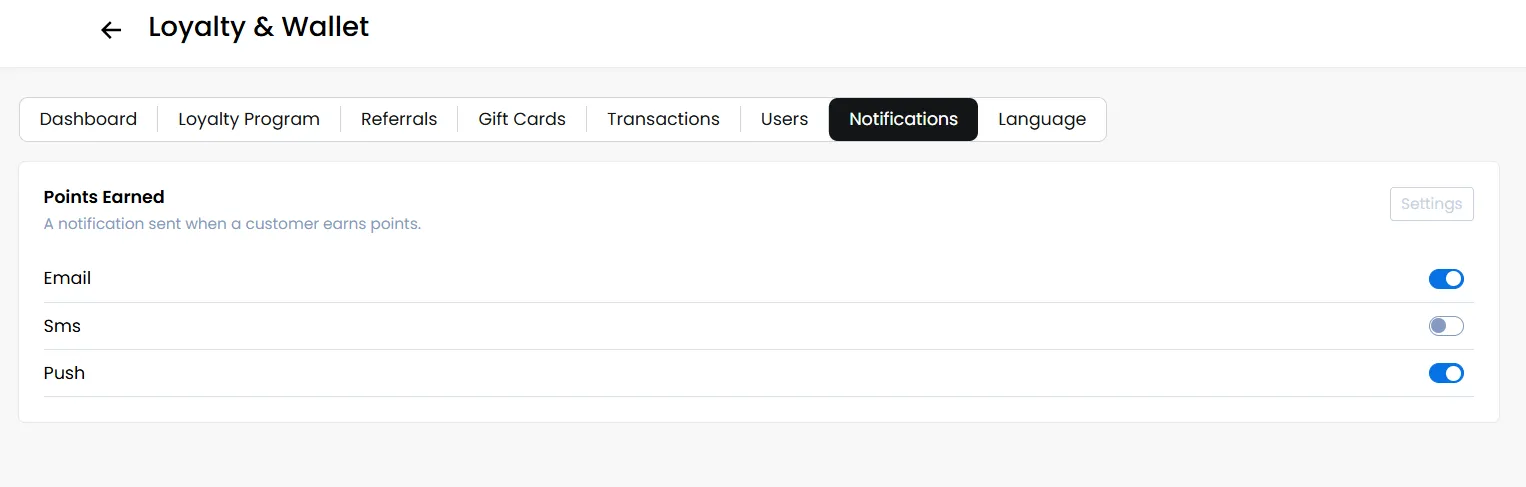Image resolution: width=1526 pixels, height=487 pixels.
Task: Click the Points Earned heading
Action: (104, 197)
